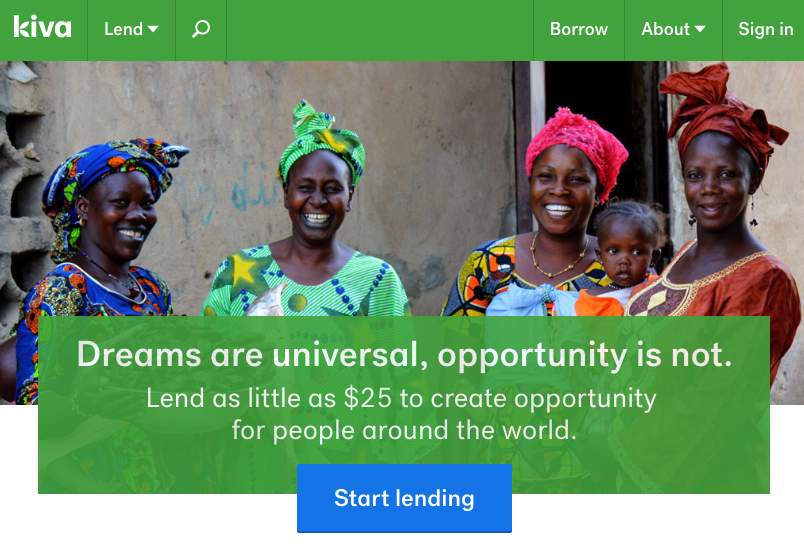Expand the Lend dropdown arrow
804x547 pixels.
click(x=153, y=30)
